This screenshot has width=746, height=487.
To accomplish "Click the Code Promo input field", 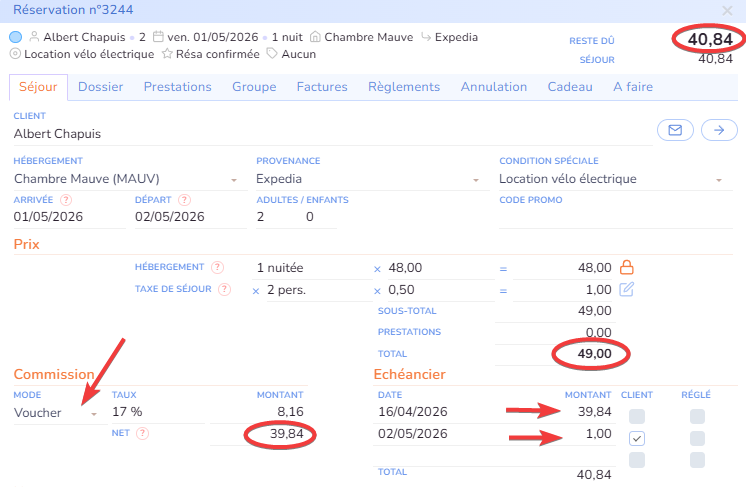I will (610, 217).
